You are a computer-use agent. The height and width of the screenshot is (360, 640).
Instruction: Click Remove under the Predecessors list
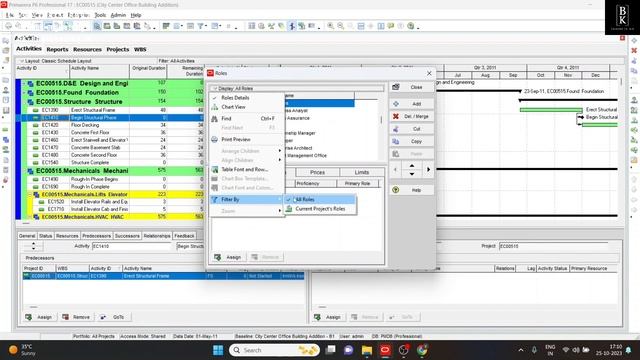click(x=76, y=317)
